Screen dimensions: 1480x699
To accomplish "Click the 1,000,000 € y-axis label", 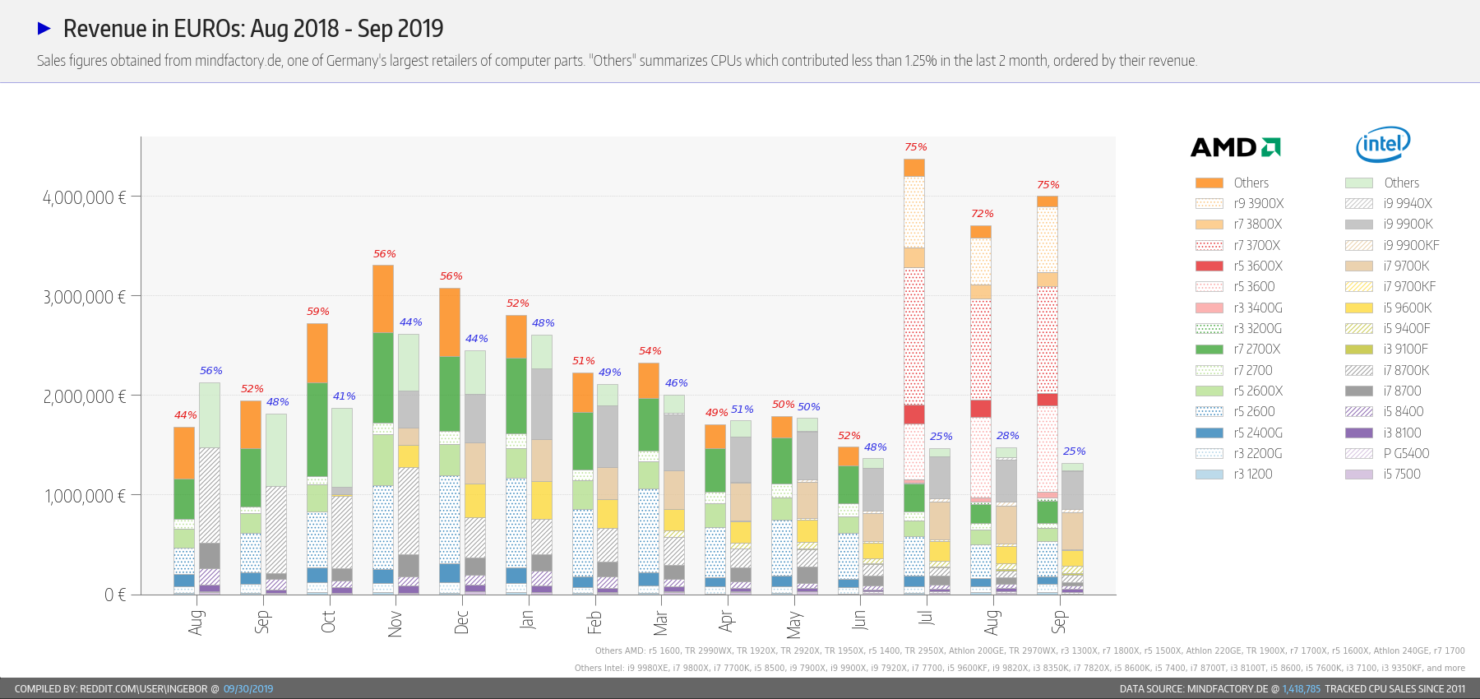I will (x=84, y=495).
